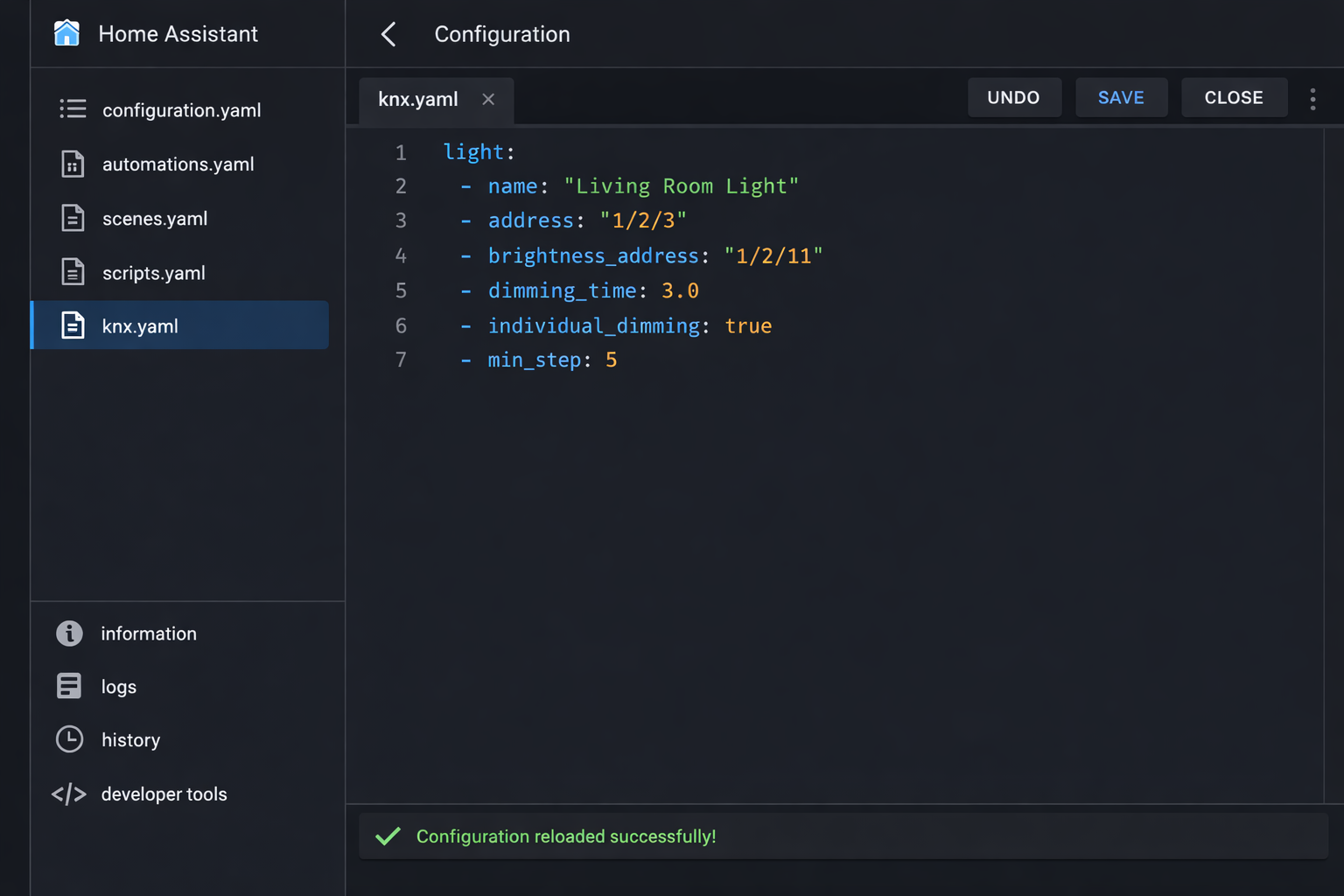Click the green success checkmark icon
The image size is (1344, 896).
pyautogui.click(x=388, y=836)
